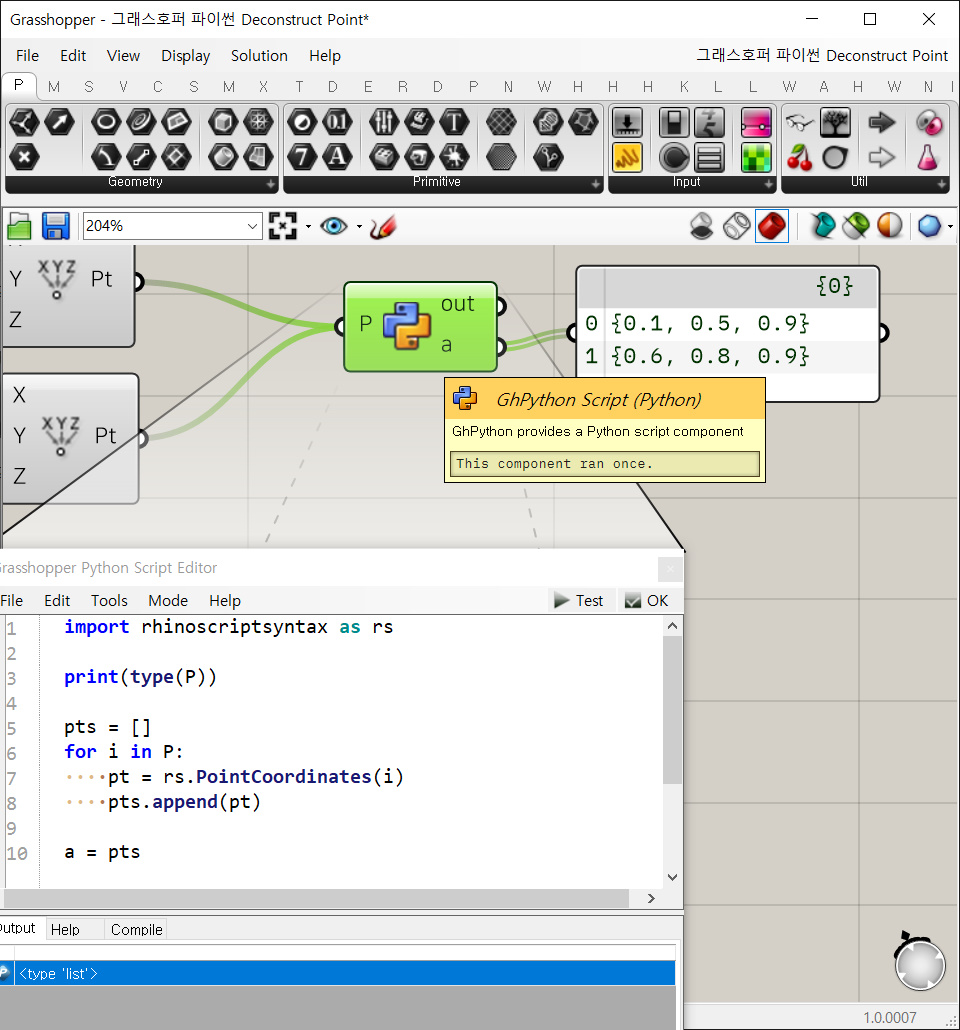Select the cherries Cherry Picker icon
Viewport: 960px width, 1030px height.
coord(800,158)
